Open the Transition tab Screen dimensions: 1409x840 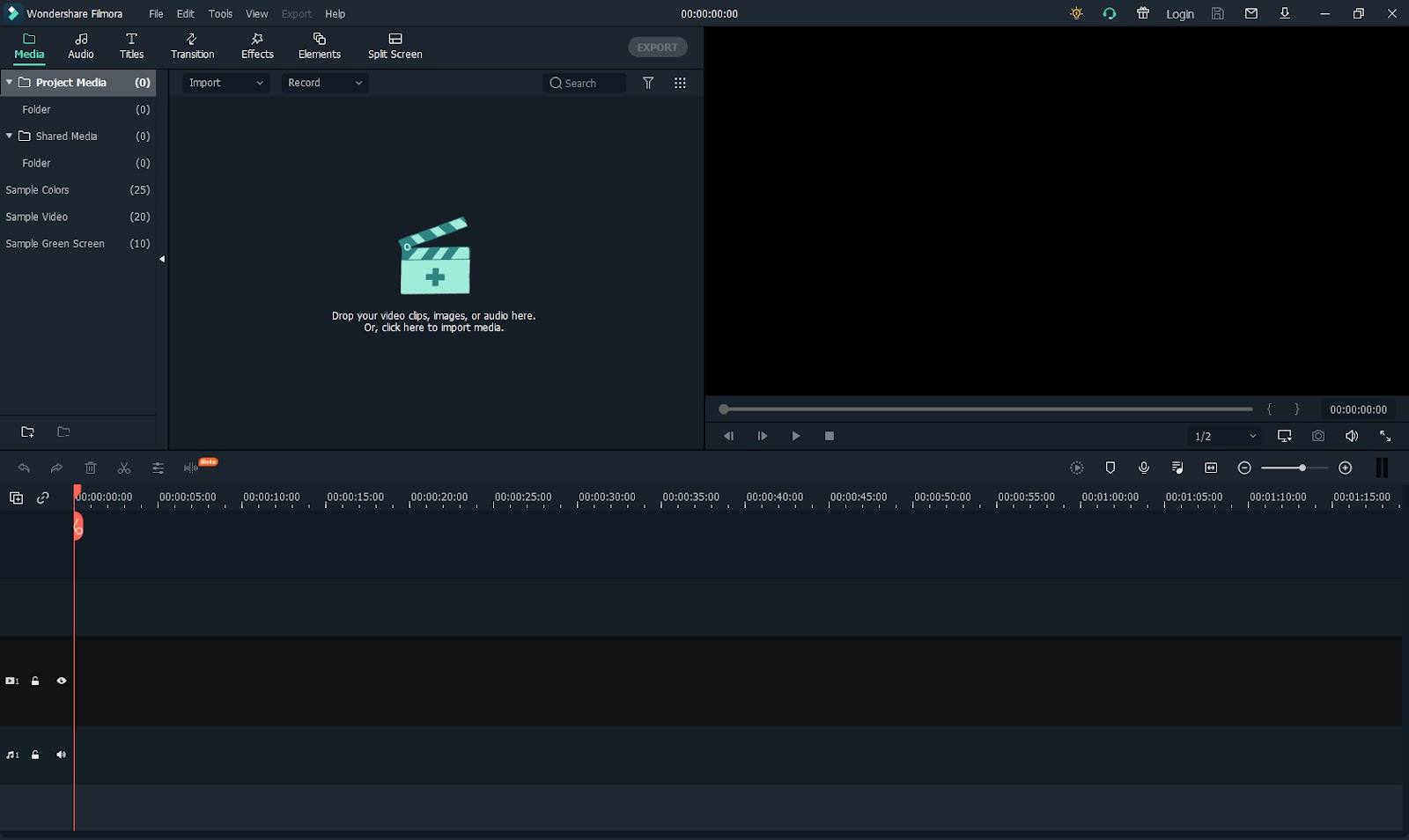192,47
